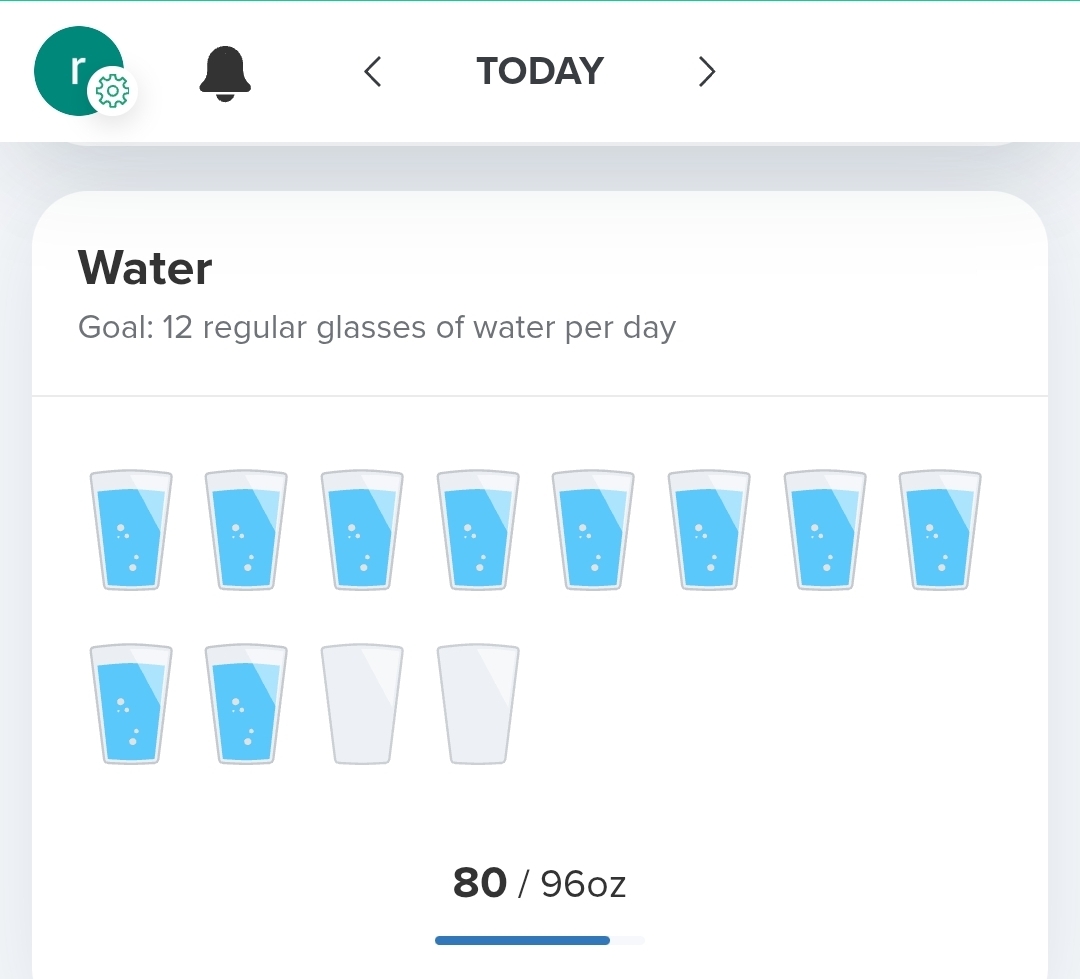Tap the fourth water glass in top row

[478, 530]
